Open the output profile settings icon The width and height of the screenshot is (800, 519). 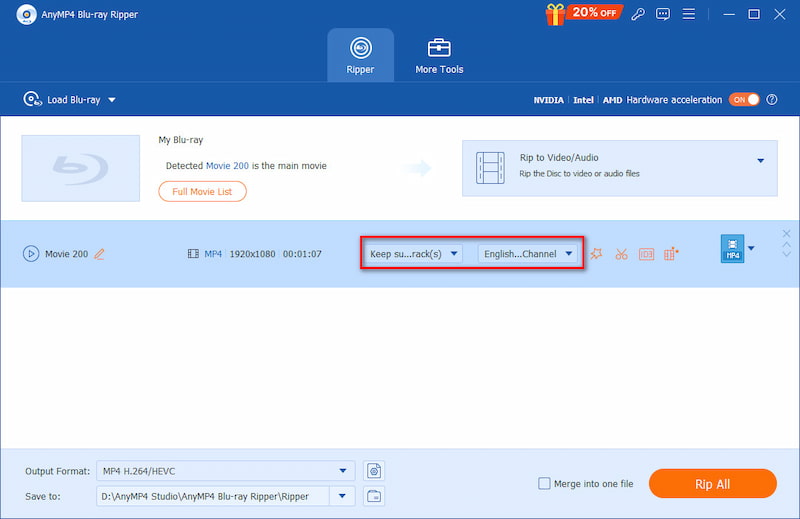(x=374, y=471)
